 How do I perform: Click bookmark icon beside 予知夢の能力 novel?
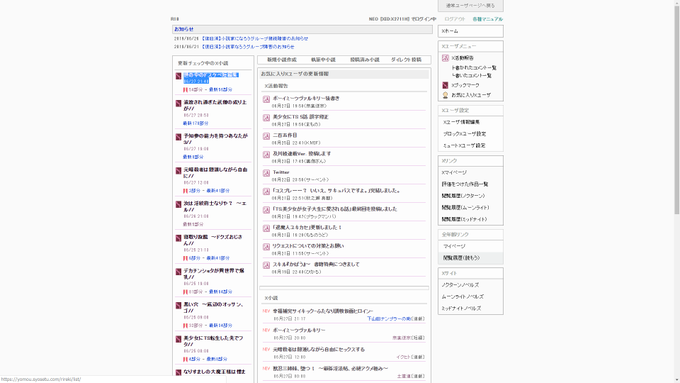[178, 137]
